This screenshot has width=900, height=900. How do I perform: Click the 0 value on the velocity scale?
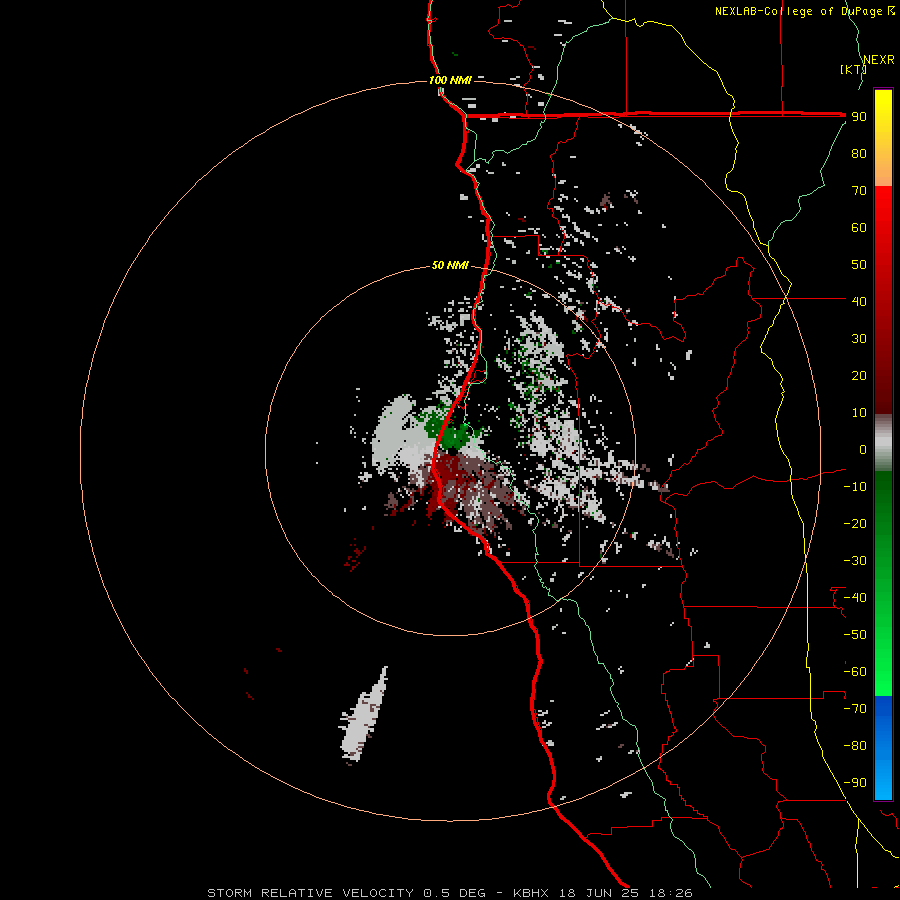[863, 449]
